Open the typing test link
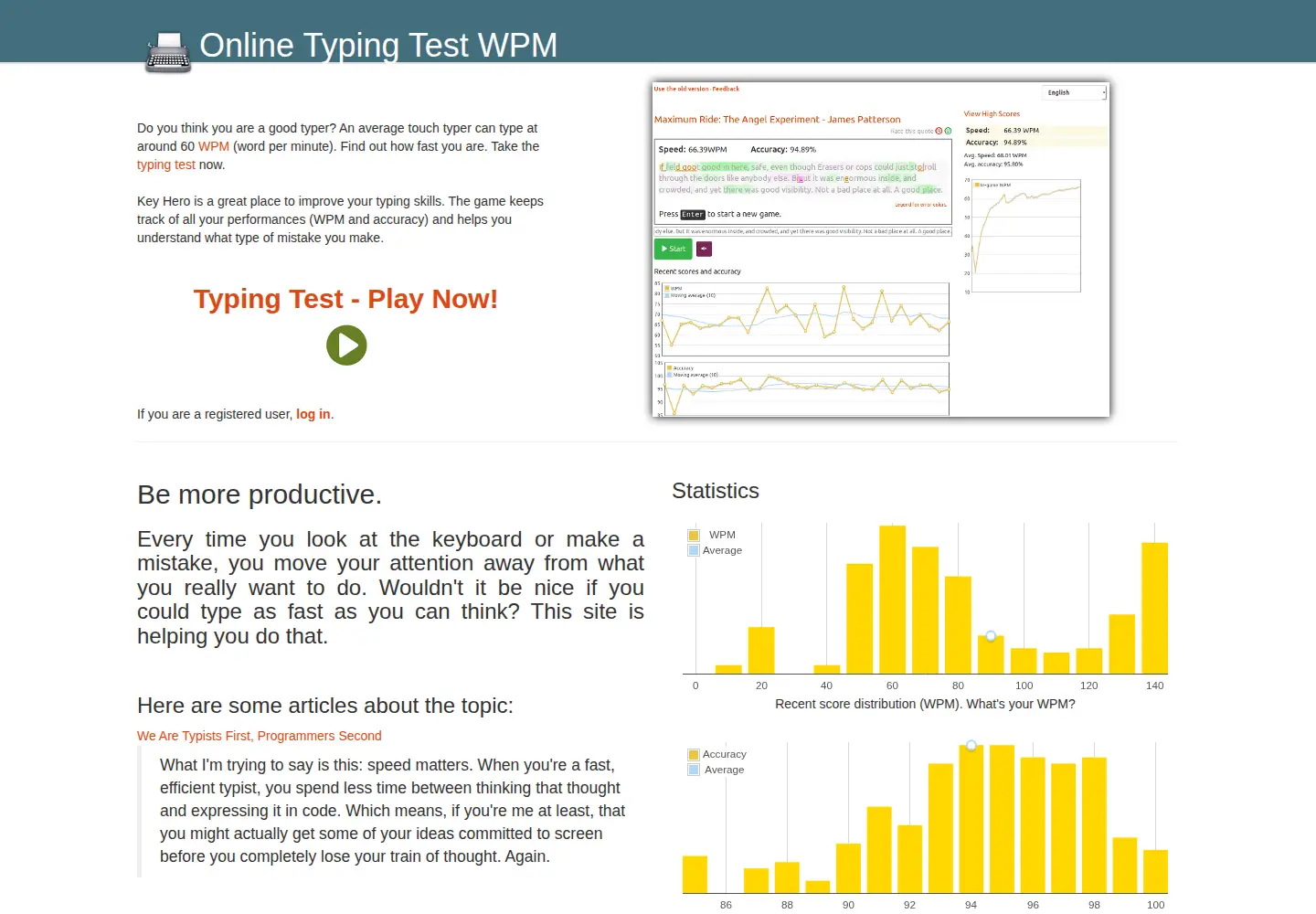The width and height of the screenshot is (1316, 914). pyautogui.click(x=166, y=165)
